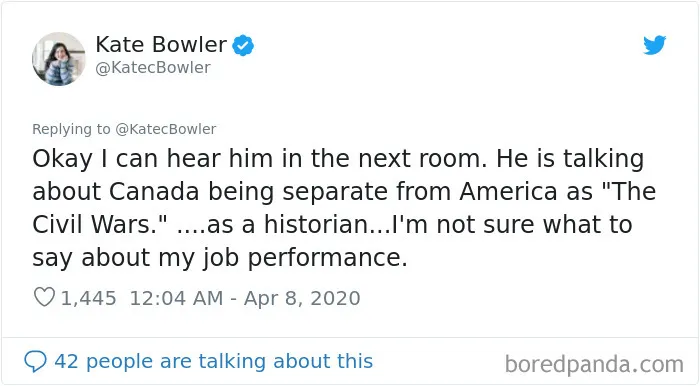The width and height of the screenshot is (700, 386).
Task: Click the Twitter bird logo icon
Action: coord(654,45)
